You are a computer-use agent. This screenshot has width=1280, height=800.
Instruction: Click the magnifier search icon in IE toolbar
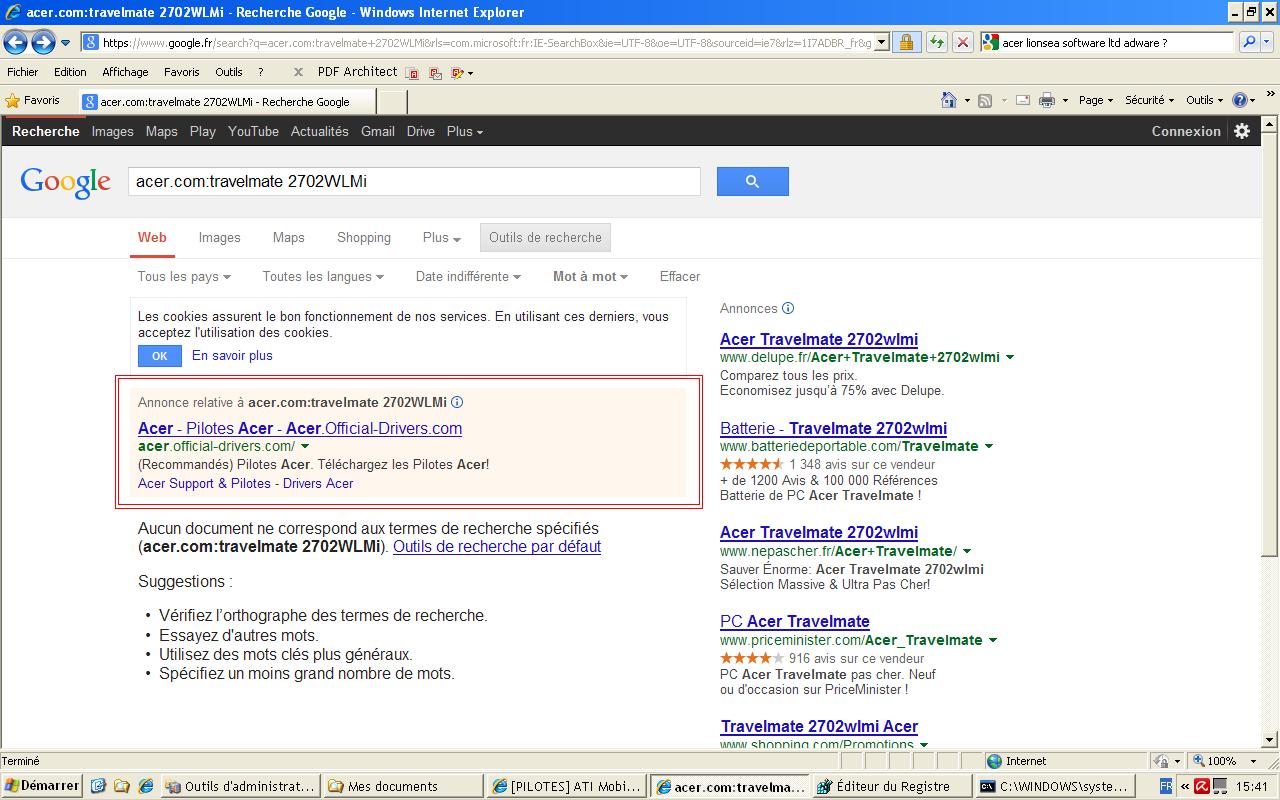[1249, 42]
